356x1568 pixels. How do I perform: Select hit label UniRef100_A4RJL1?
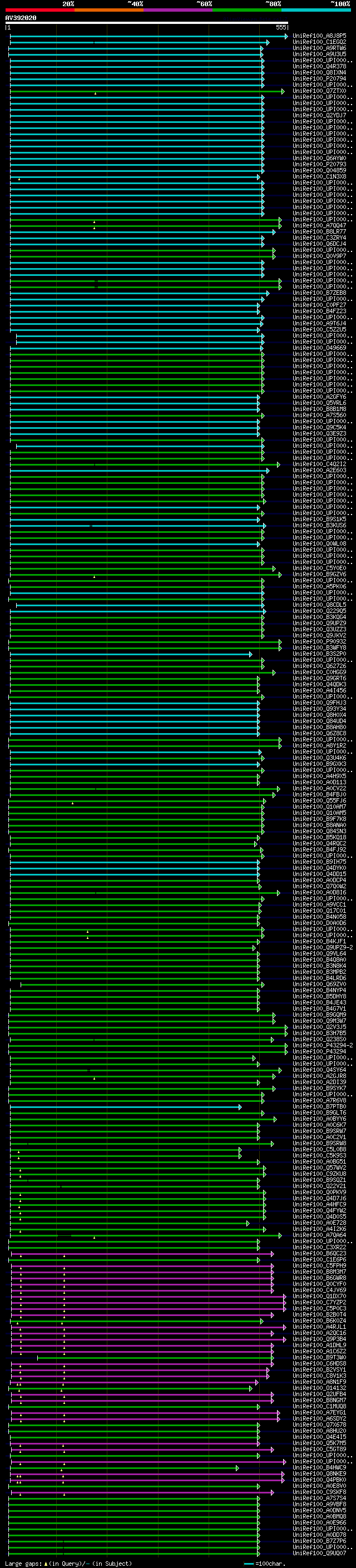319,1327
